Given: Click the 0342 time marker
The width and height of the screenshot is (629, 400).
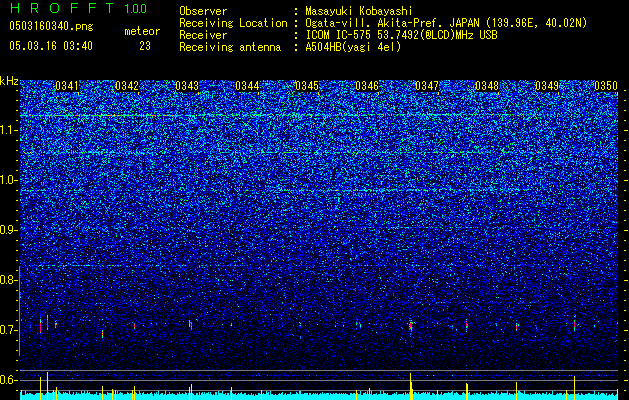Looking at the screenshot, I should pos(127,86).
